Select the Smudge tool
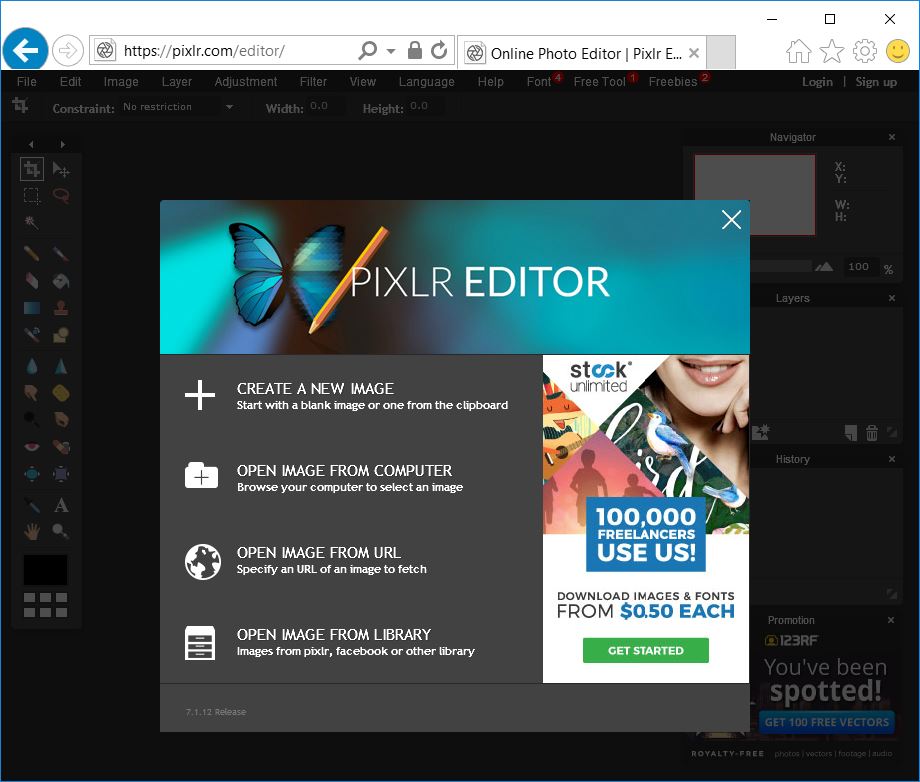Screen dimensions: 920x782 click(32, 392)
